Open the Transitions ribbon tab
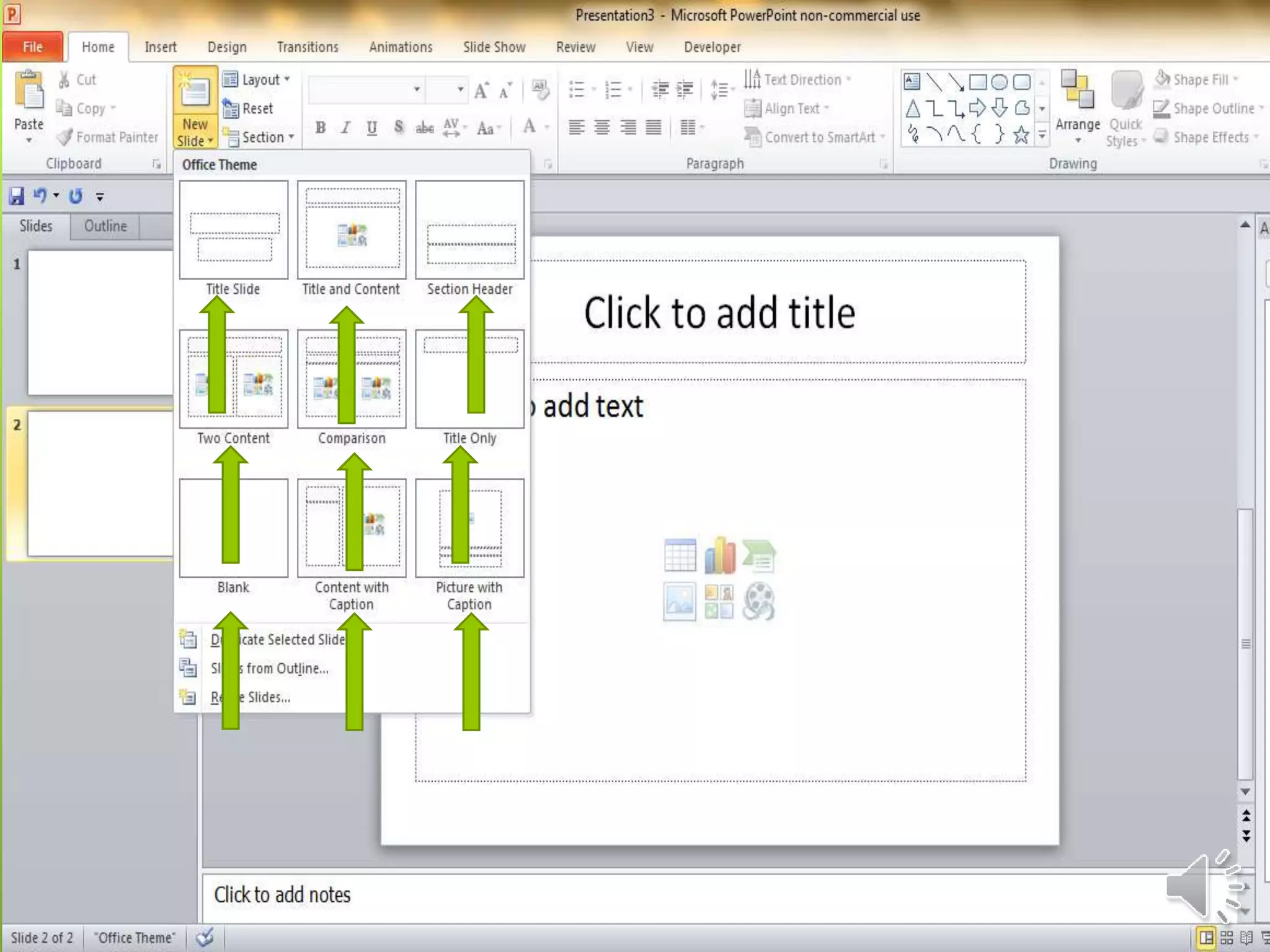1270x952 pixels. [308, 47]
